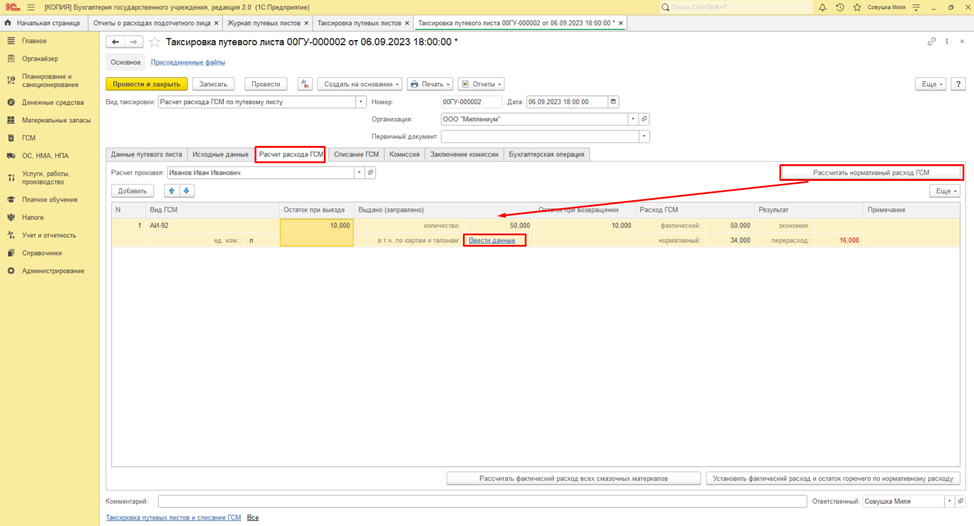
Task: Open calendar picker next to Дата field
Action: (613, 102)
